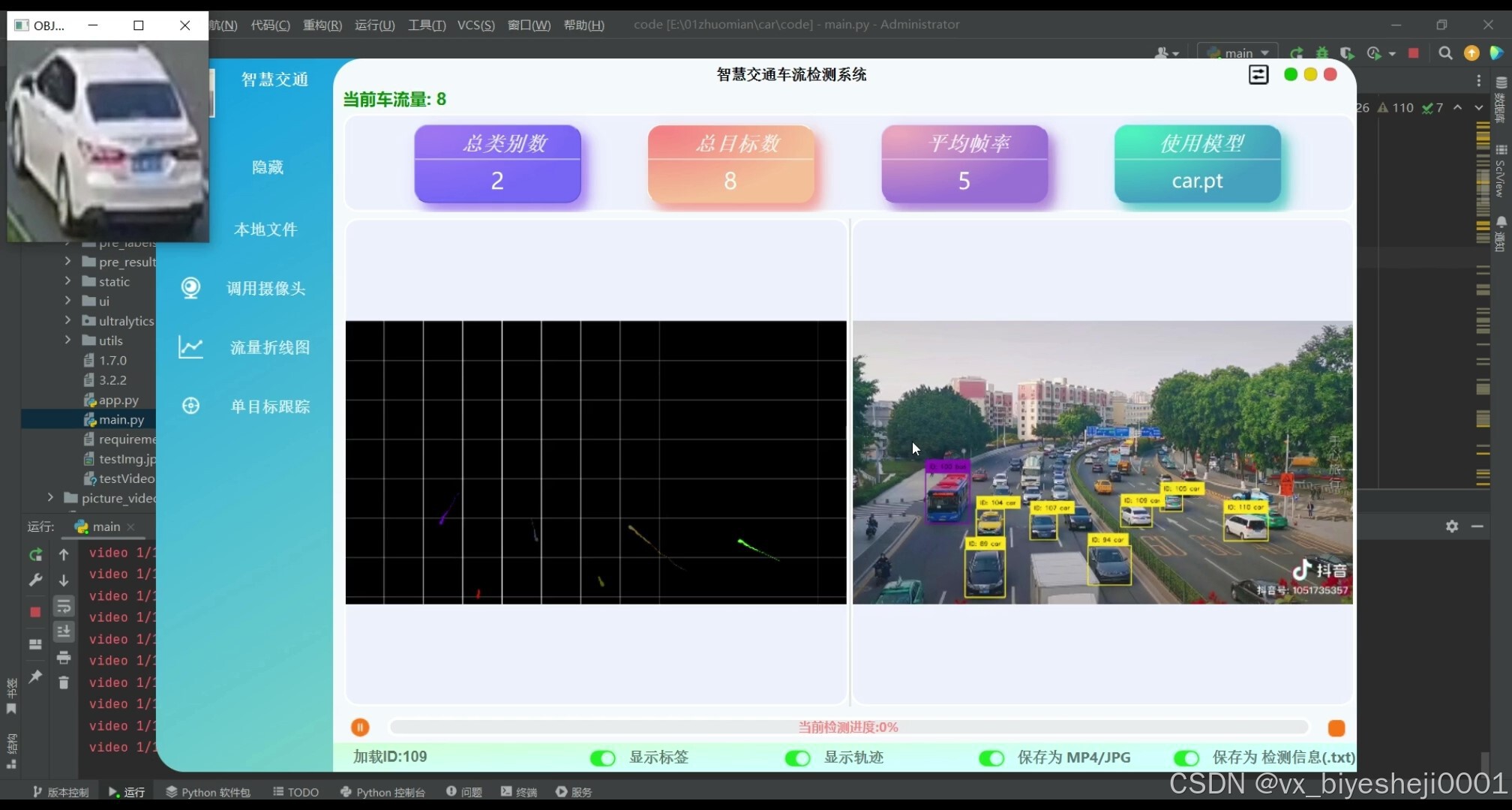Click the 本地文件 button
1512x810 pixels.
[265, 229]
